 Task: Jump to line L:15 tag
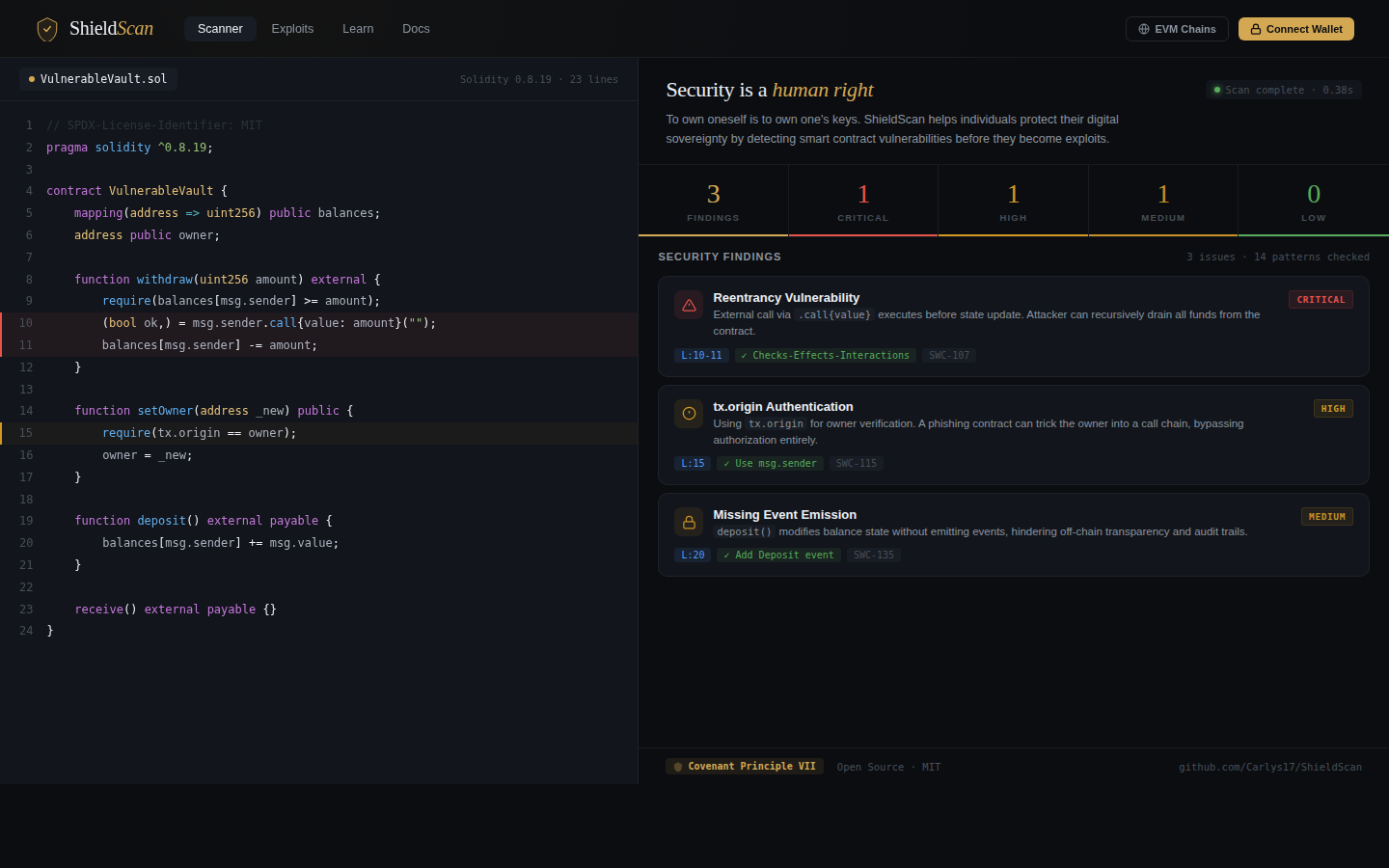tap(693, 464)
